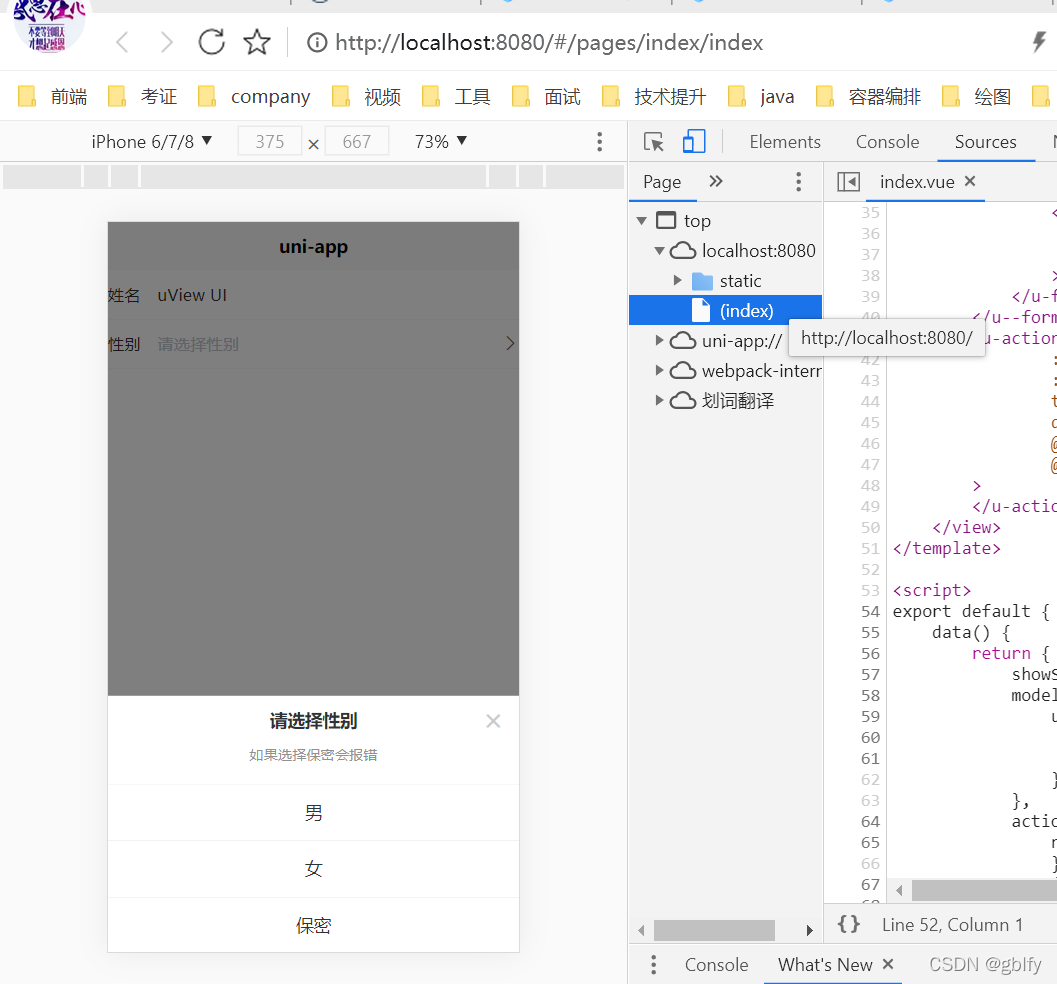Open the 工具 bookmark folder
The image size is (1057, 984).
[x=456, y=96]
